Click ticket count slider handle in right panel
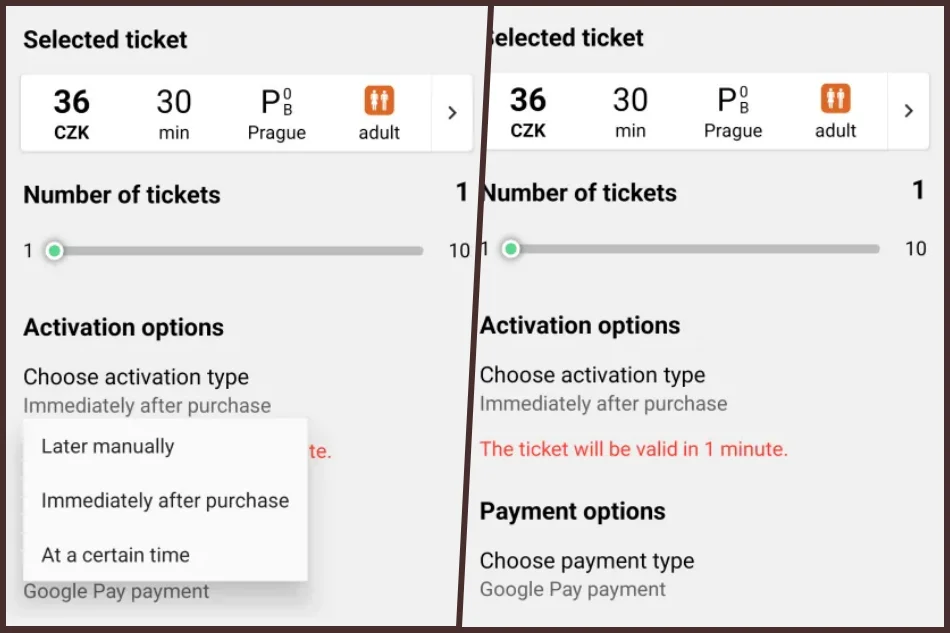The width and height of the screenshot is (950, 633). (511, 249)
